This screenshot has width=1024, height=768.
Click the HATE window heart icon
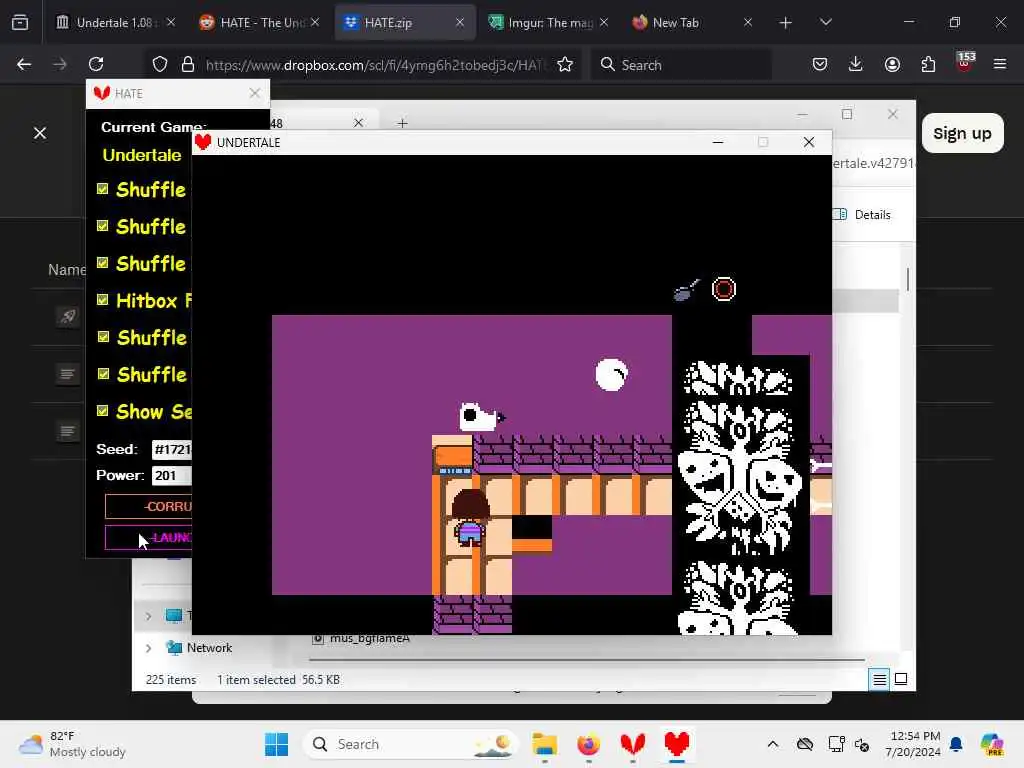(101, 93)
